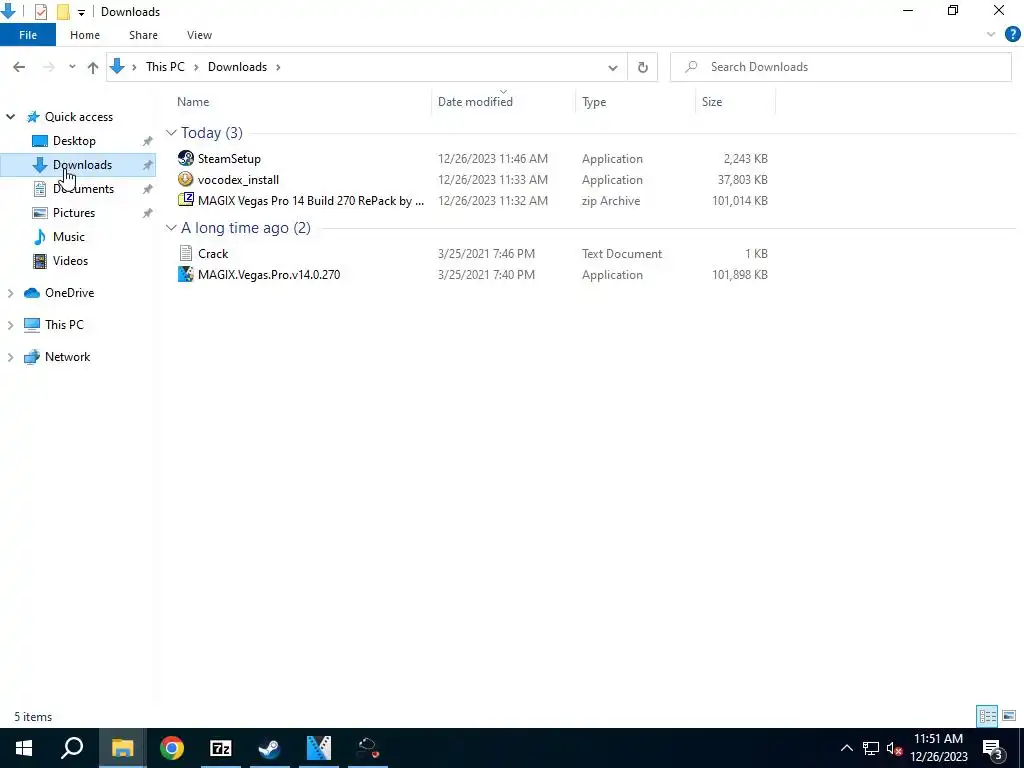Viewport: 1024px width, 768px height.
Task: Expand the OneDrive tree node
Action: pyautogui.click(x=10, y=293)
